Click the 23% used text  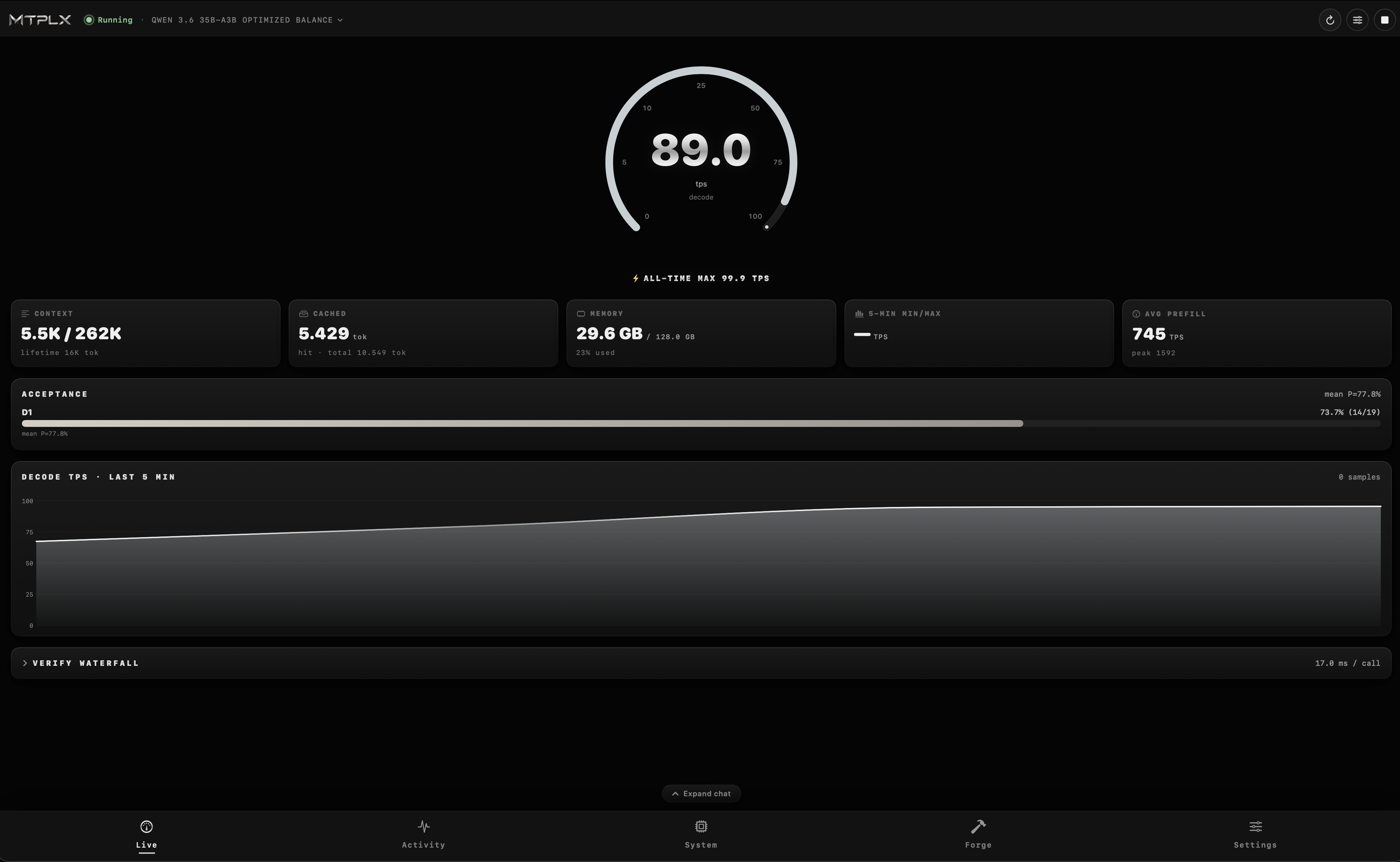click(x=595, y=353)
